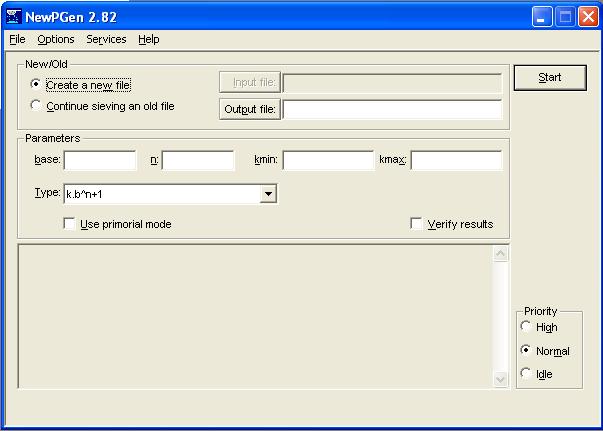Click the log area scrollbar down arrow
This screenshot has width=603, height=431.
pos(501,379)
